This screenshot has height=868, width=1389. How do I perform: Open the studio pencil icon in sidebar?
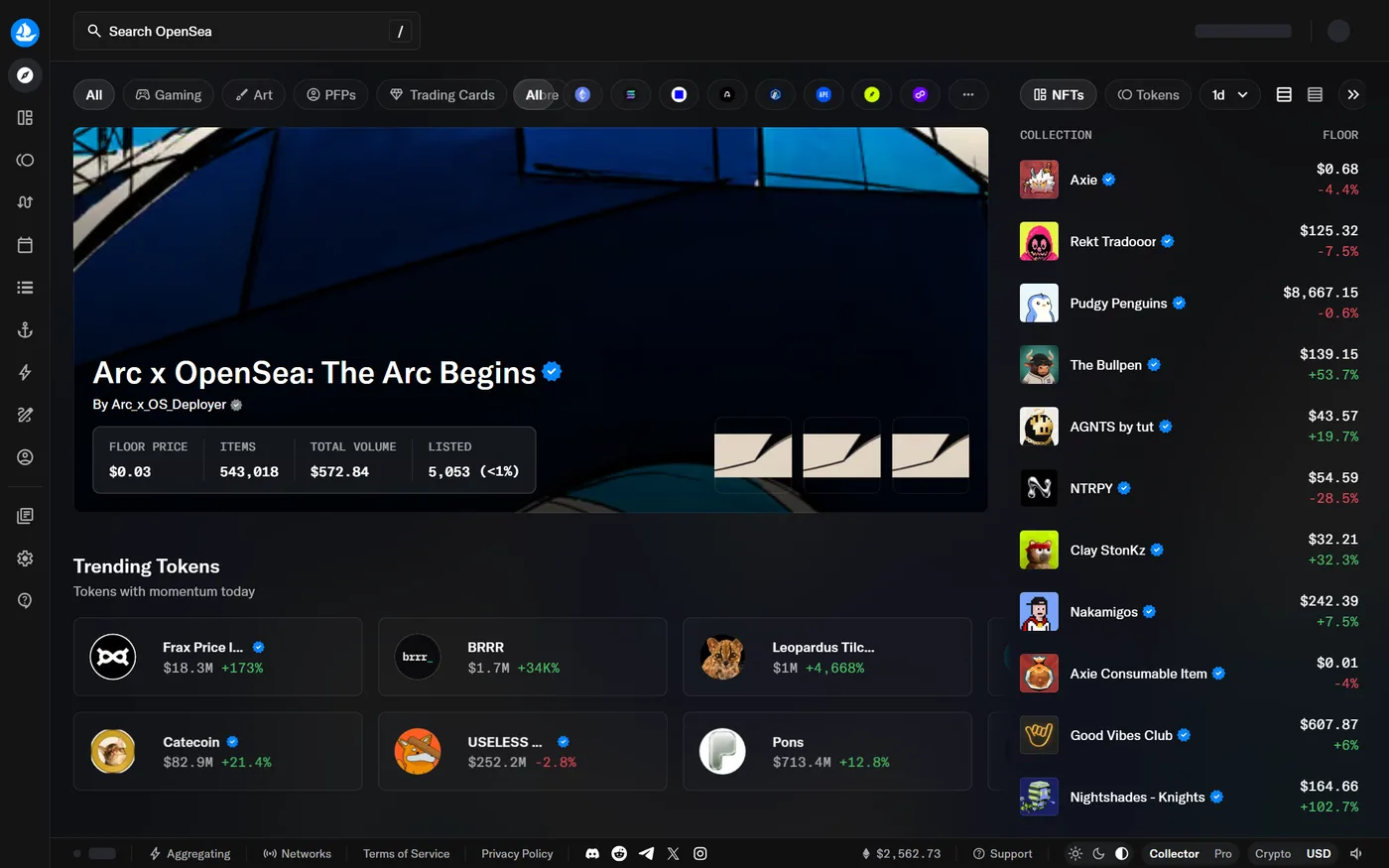click(x=25, y=415)
